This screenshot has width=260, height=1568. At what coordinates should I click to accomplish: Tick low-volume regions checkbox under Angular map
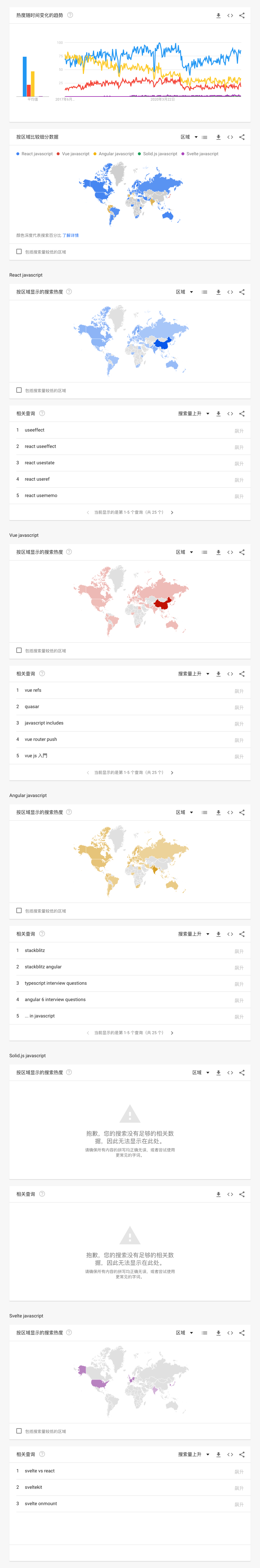[x=19, y=911]
